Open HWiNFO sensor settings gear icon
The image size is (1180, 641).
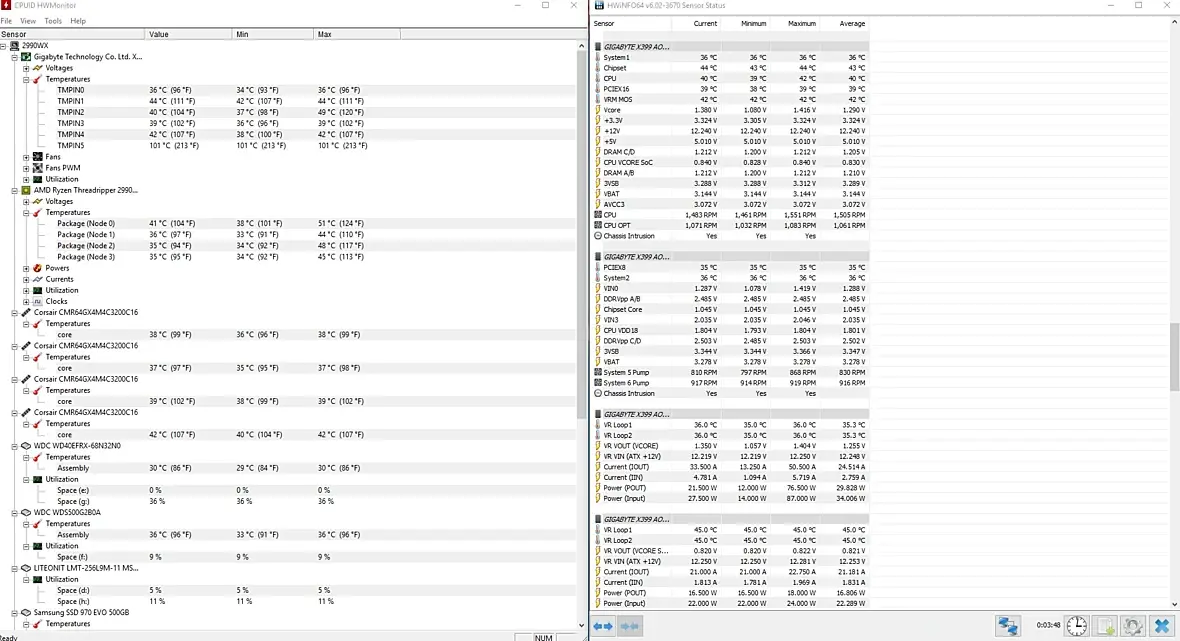1133,625
